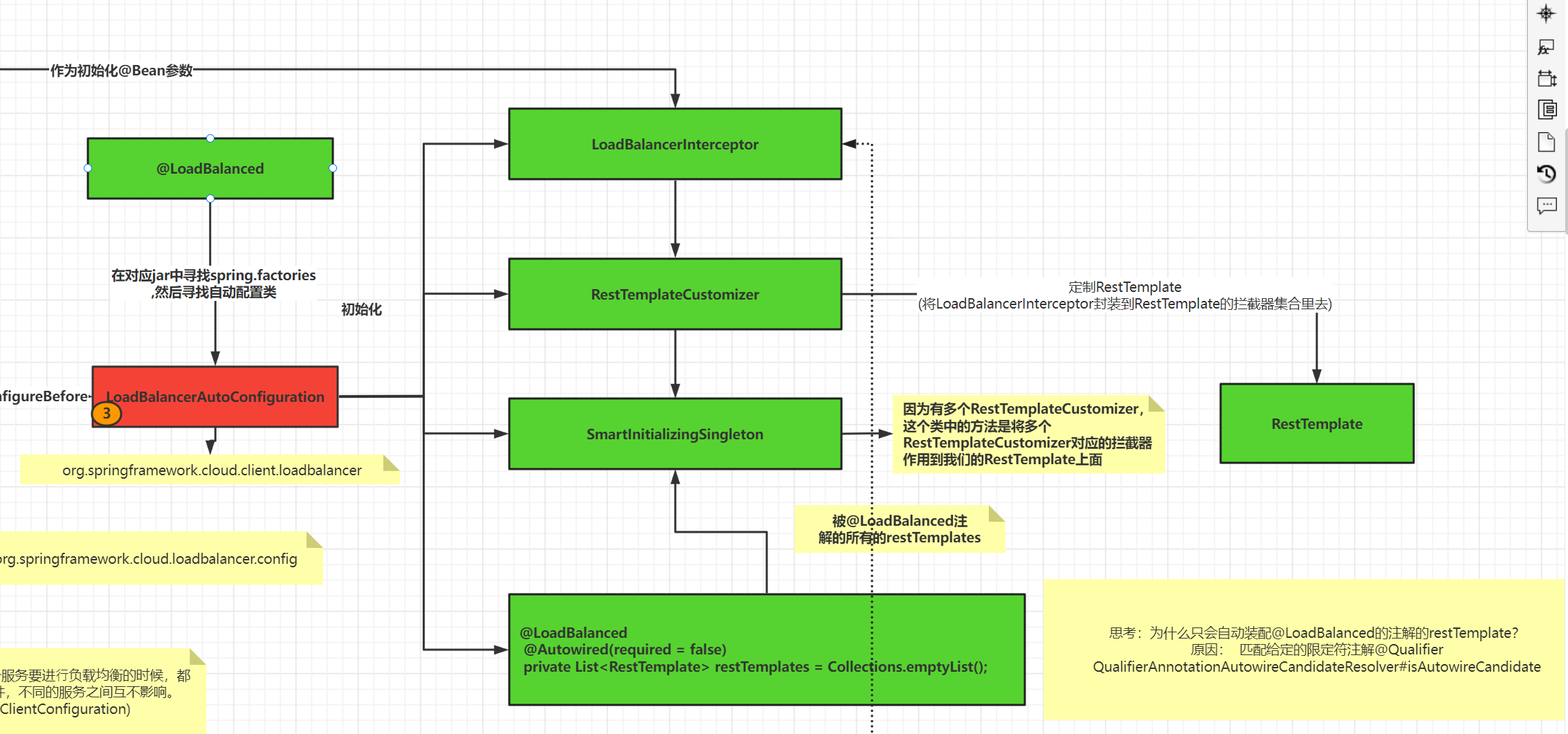Select the red LoadBalancerAutoConfiguration box
1568x734 pixels.
pyautogui.click(x=215, y=396)
